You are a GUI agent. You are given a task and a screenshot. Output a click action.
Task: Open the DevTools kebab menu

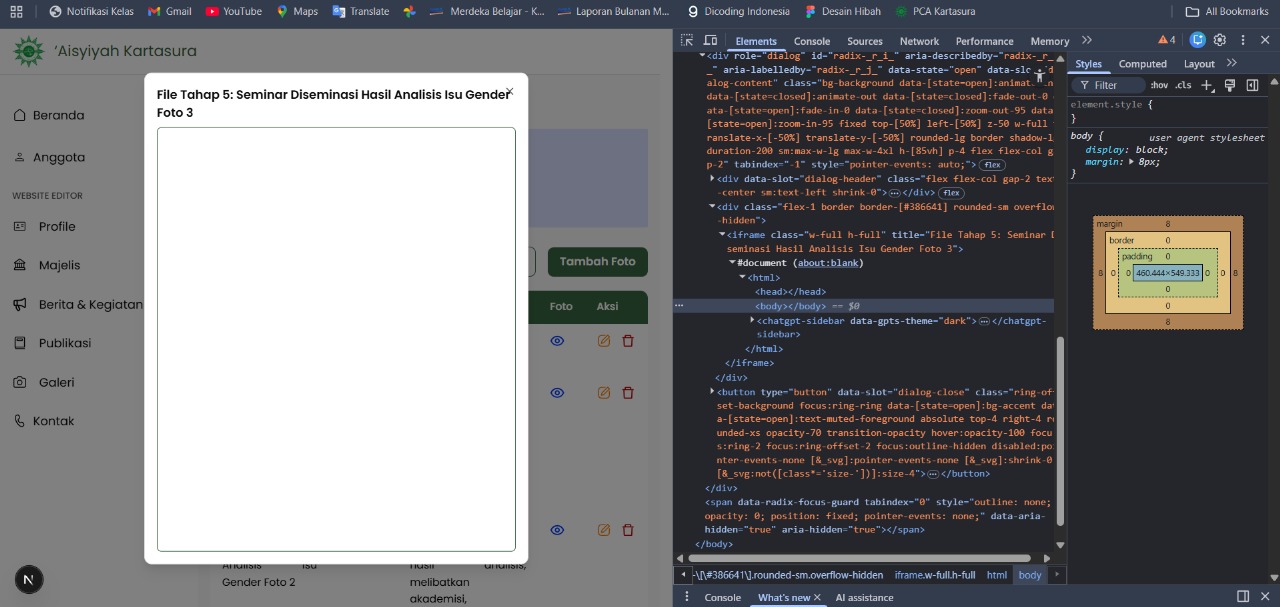tap(1243, 40)
